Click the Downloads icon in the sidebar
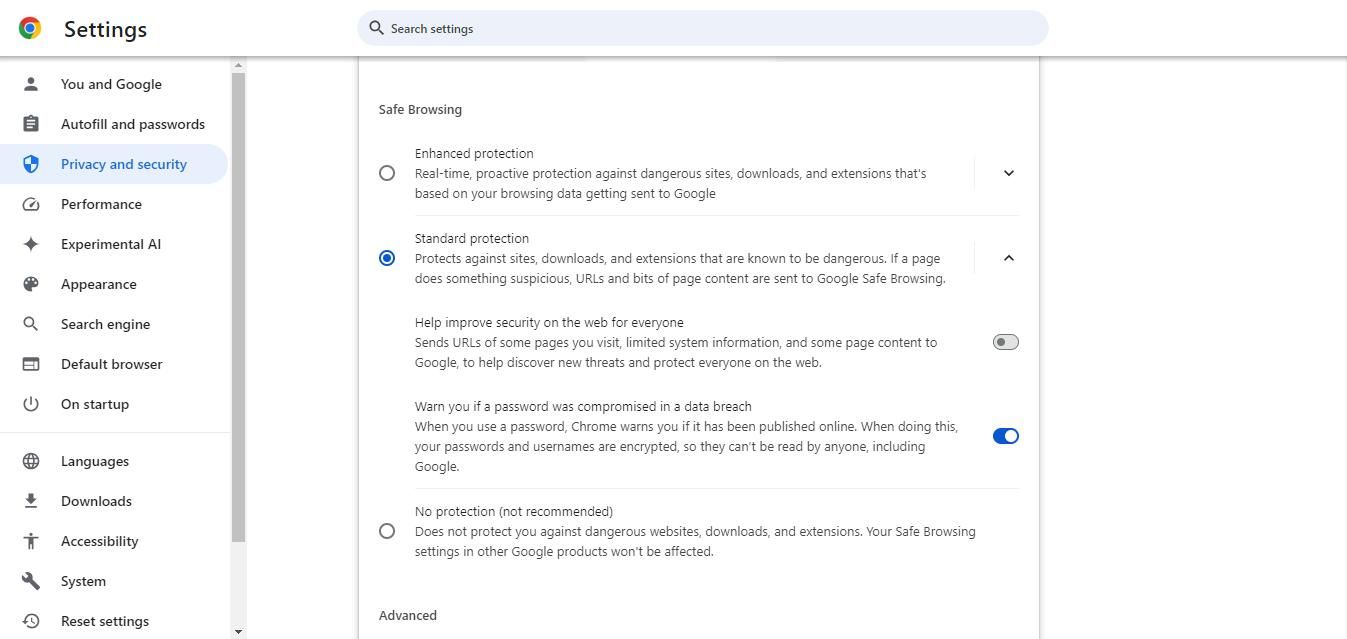Image resolution: width=1347 pixels, height=639 pixels. [x=31, y=501]
